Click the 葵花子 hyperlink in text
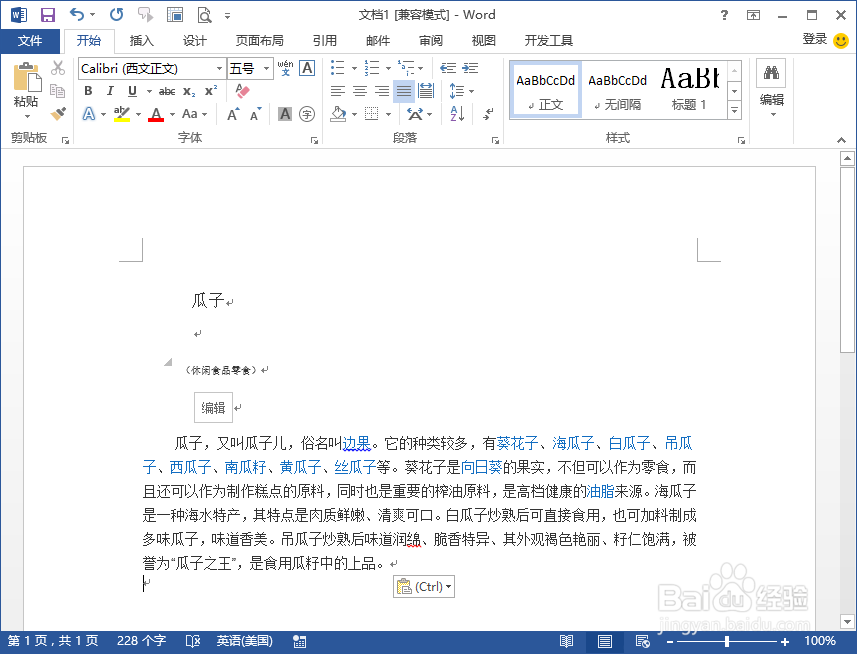 [516, 442]
